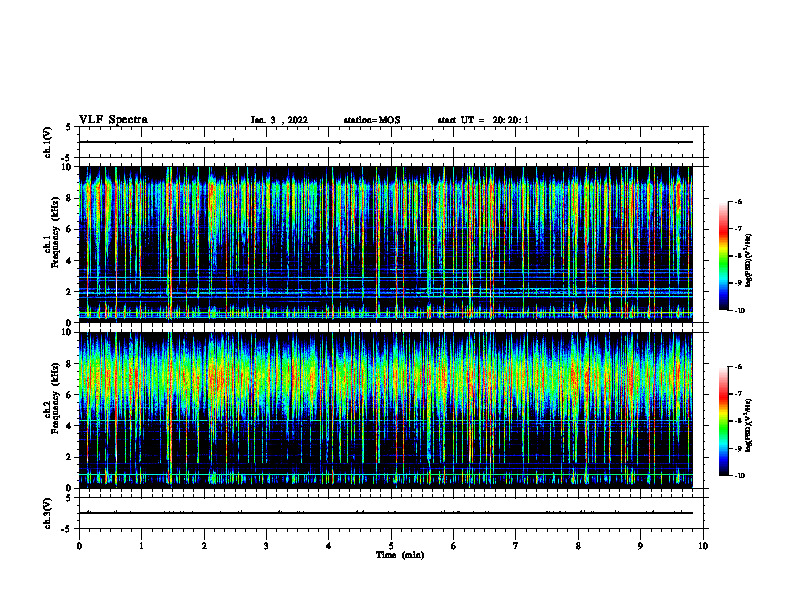The height and width of the screenshot is (612, 792).
Task: Click the time axis tick label "9"
Action: click(x=640, y=546)
